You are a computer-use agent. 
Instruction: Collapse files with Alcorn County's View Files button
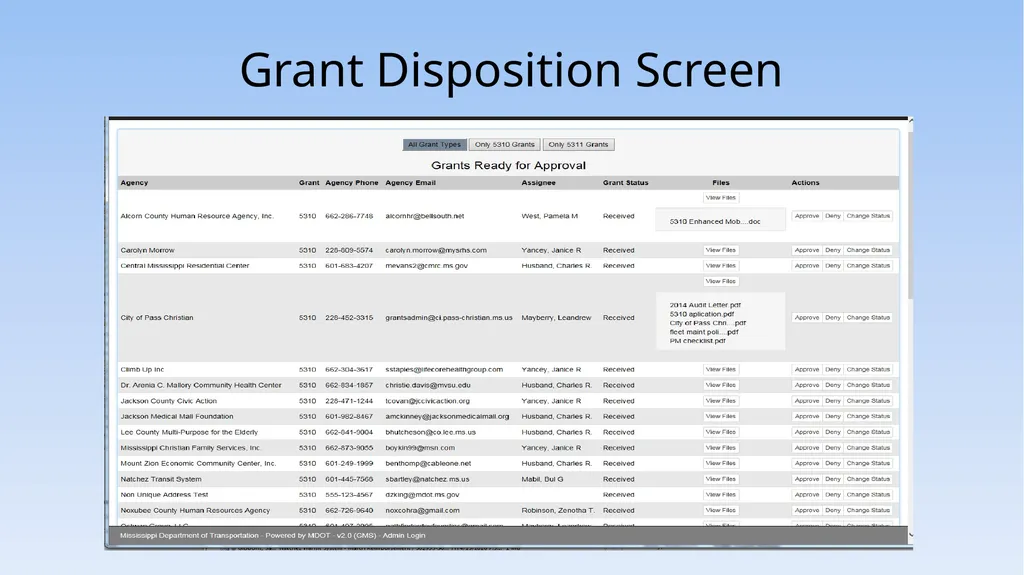point(720,197)
